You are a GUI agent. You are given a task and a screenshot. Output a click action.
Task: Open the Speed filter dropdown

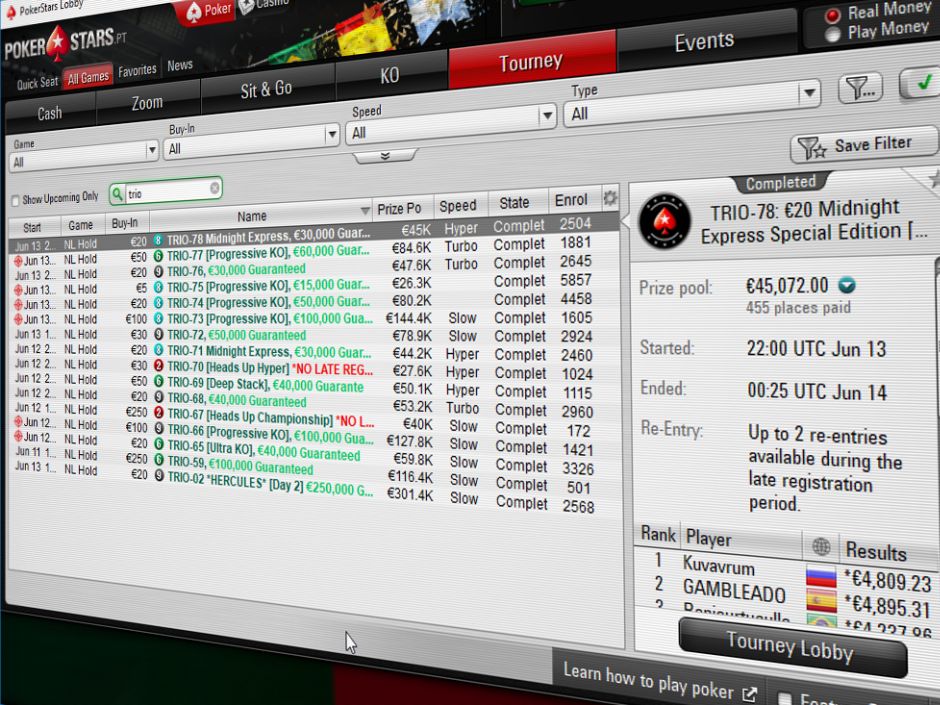tap(451, 126)
